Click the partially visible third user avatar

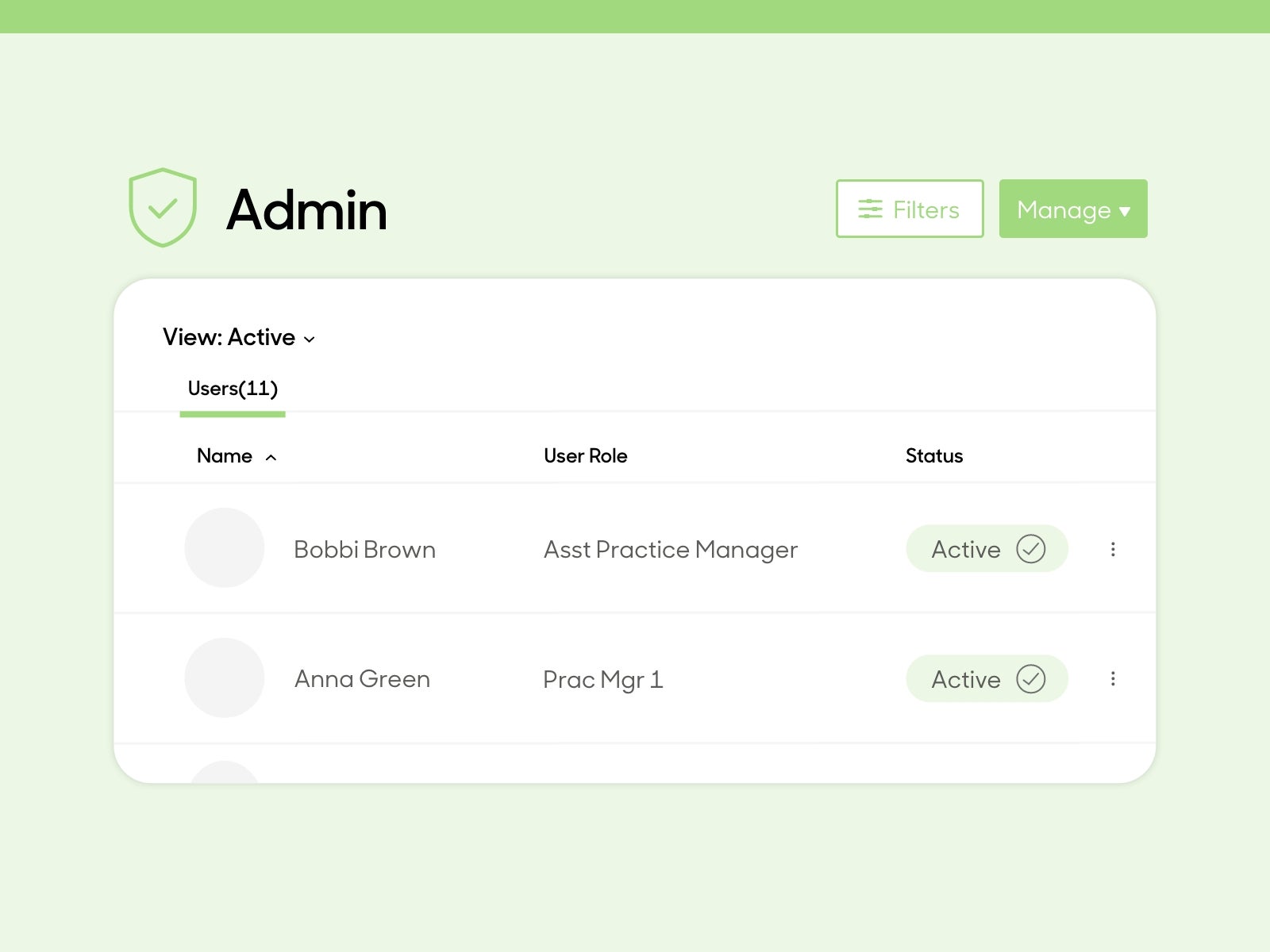(x=225, y=773)
